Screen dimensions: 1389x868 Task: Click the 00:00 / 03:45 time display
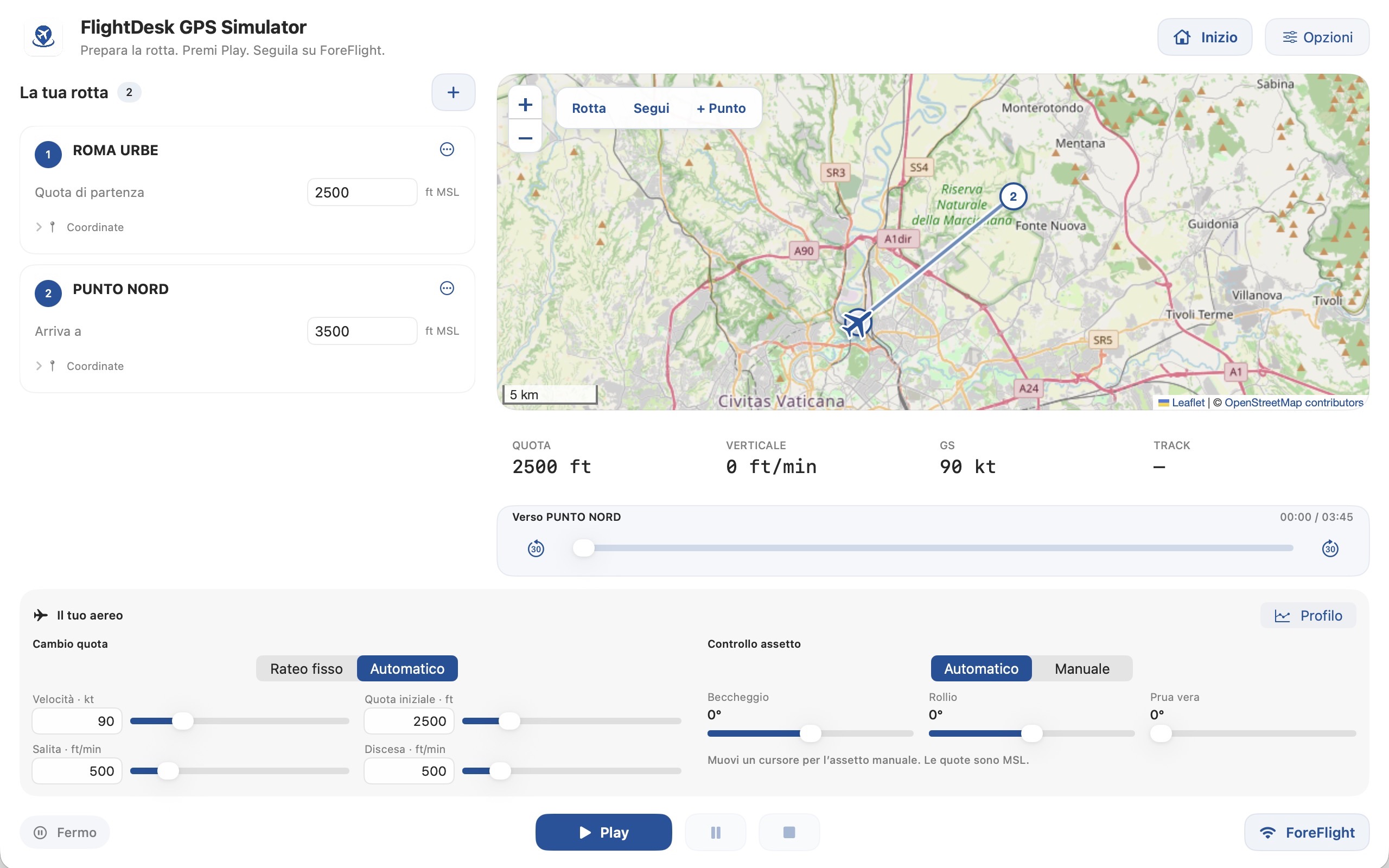click(1316, 516)
